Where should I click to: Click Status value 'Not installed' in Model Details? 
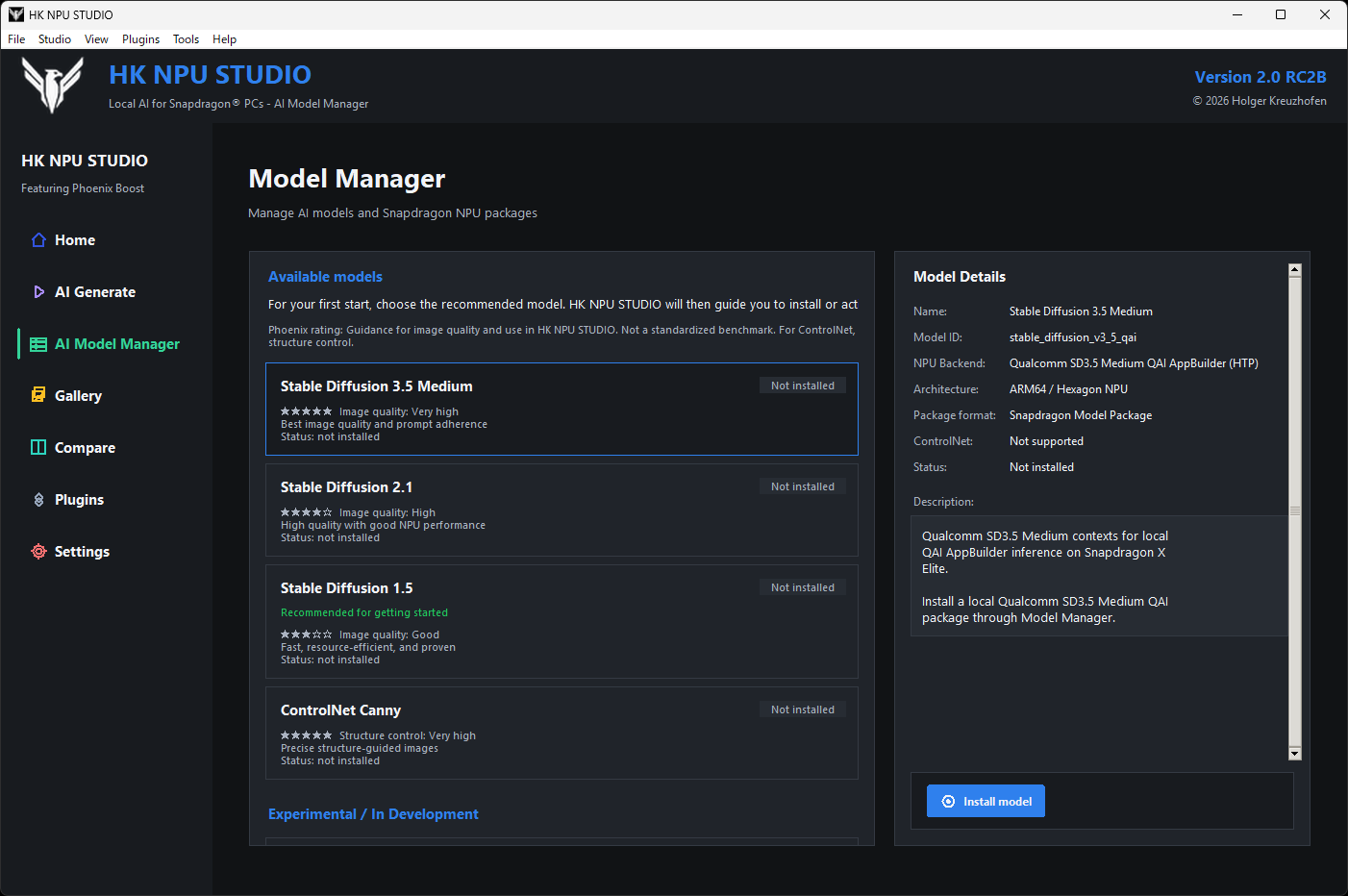coord(1041,467)
